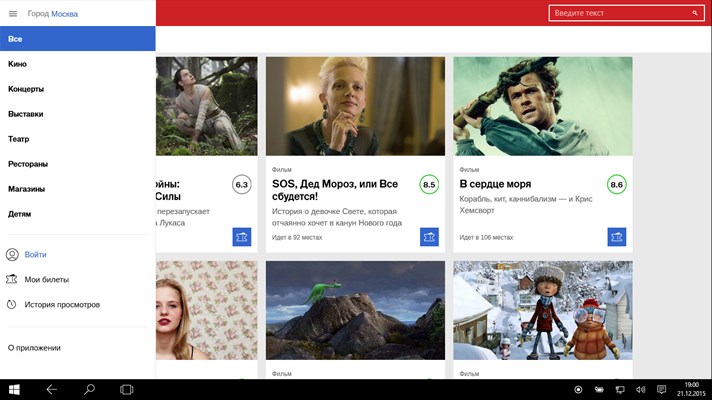Select the Концерты category
This screenshot has width=712, height=400.
tap(78, 89)
